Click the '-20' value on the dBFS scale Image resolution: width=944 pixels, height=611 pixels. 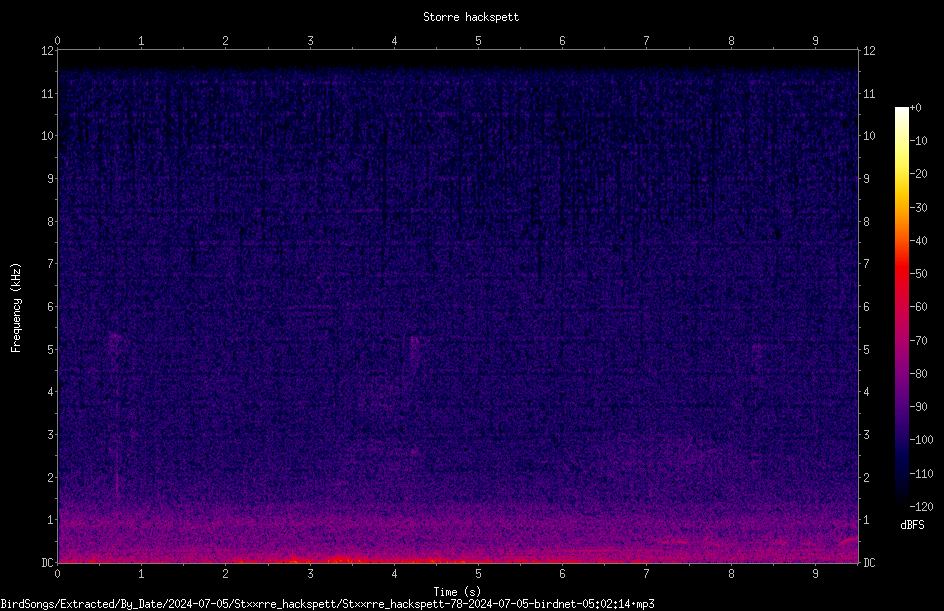[918, 174]
